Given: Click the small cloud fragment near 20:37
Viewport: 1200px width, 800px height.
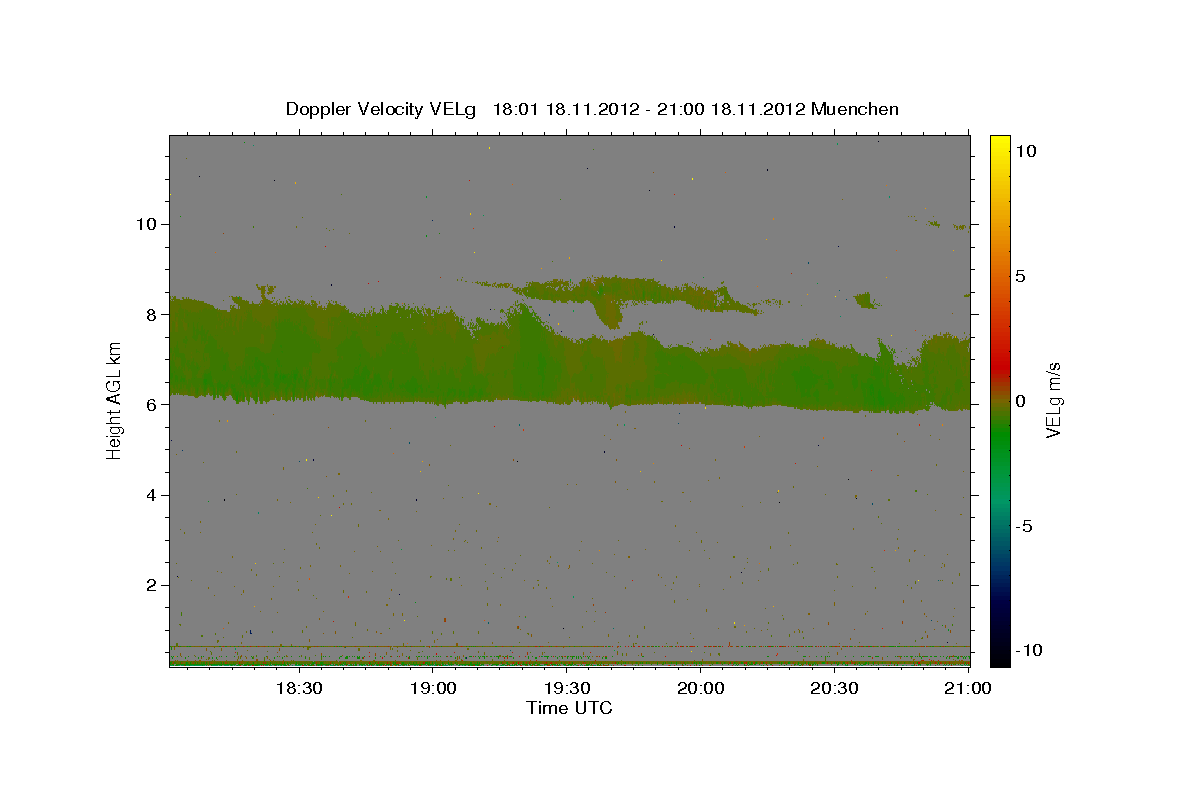Looking at the screenshot, I should point(865,300).
